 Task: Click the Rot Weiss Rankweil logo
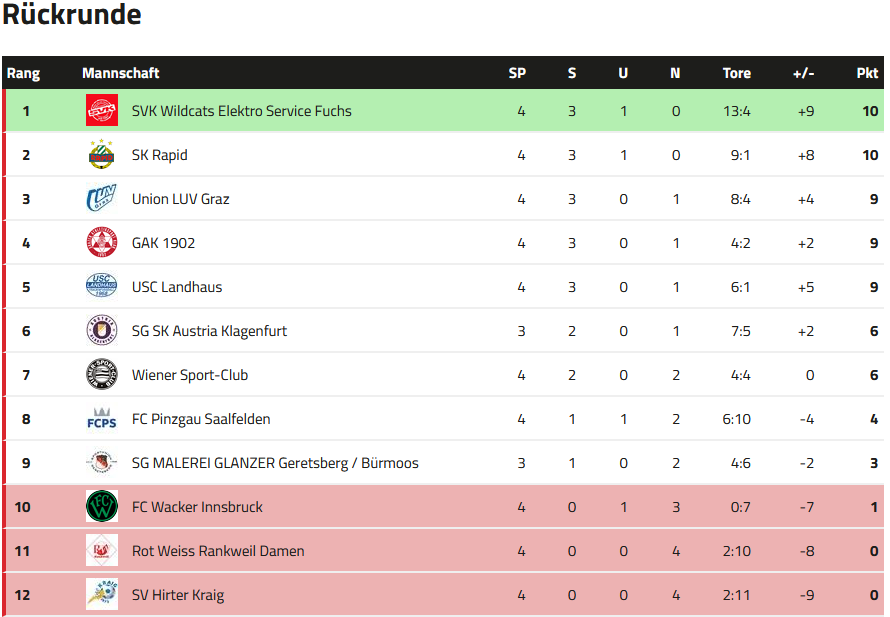(x=101, y=551)
